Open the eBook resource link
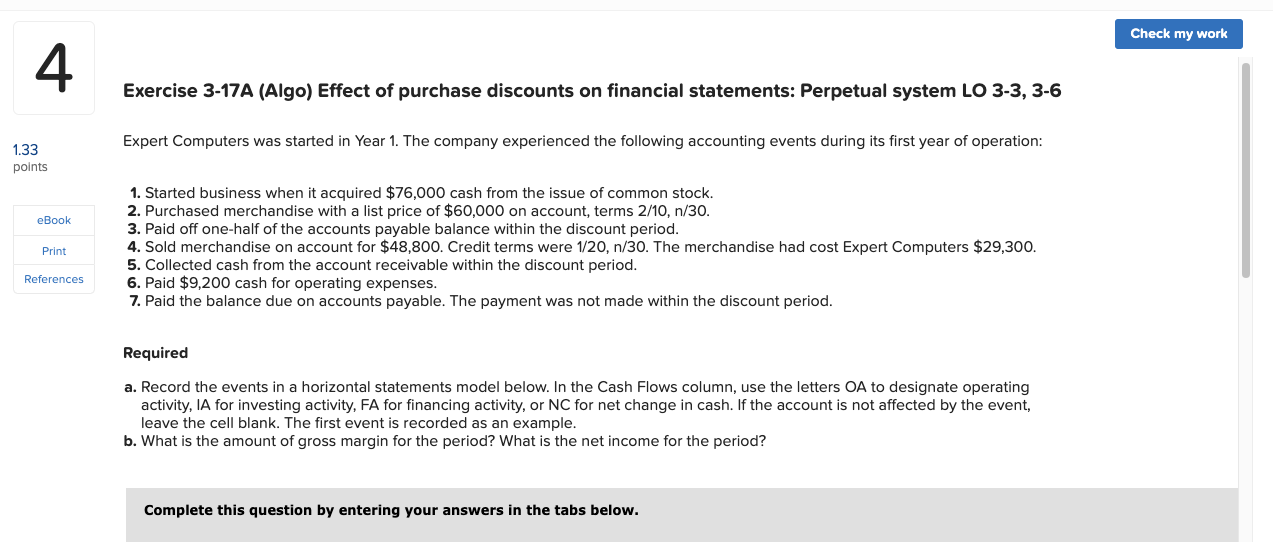The height and width of the screenshot is (542, 1273). tap(54, 220)
